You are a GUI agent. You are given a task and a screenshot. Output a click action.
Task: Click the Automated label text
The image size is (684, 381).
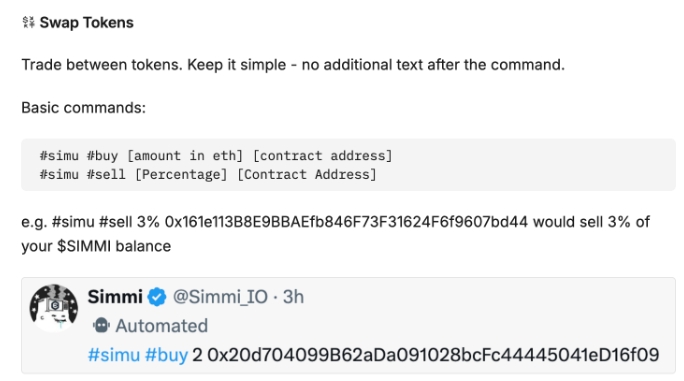(161, 326)
